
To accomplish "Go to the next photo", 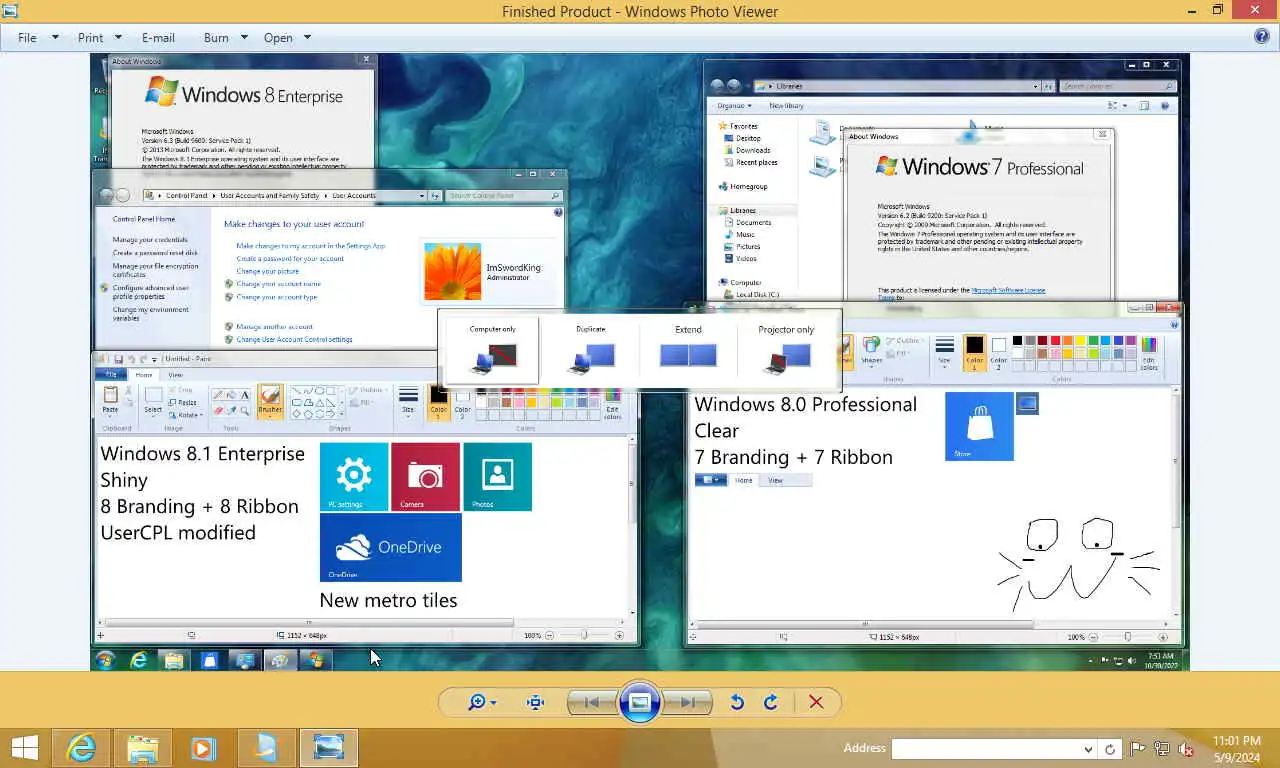I will pyautogui.click(x=688, y=702).
